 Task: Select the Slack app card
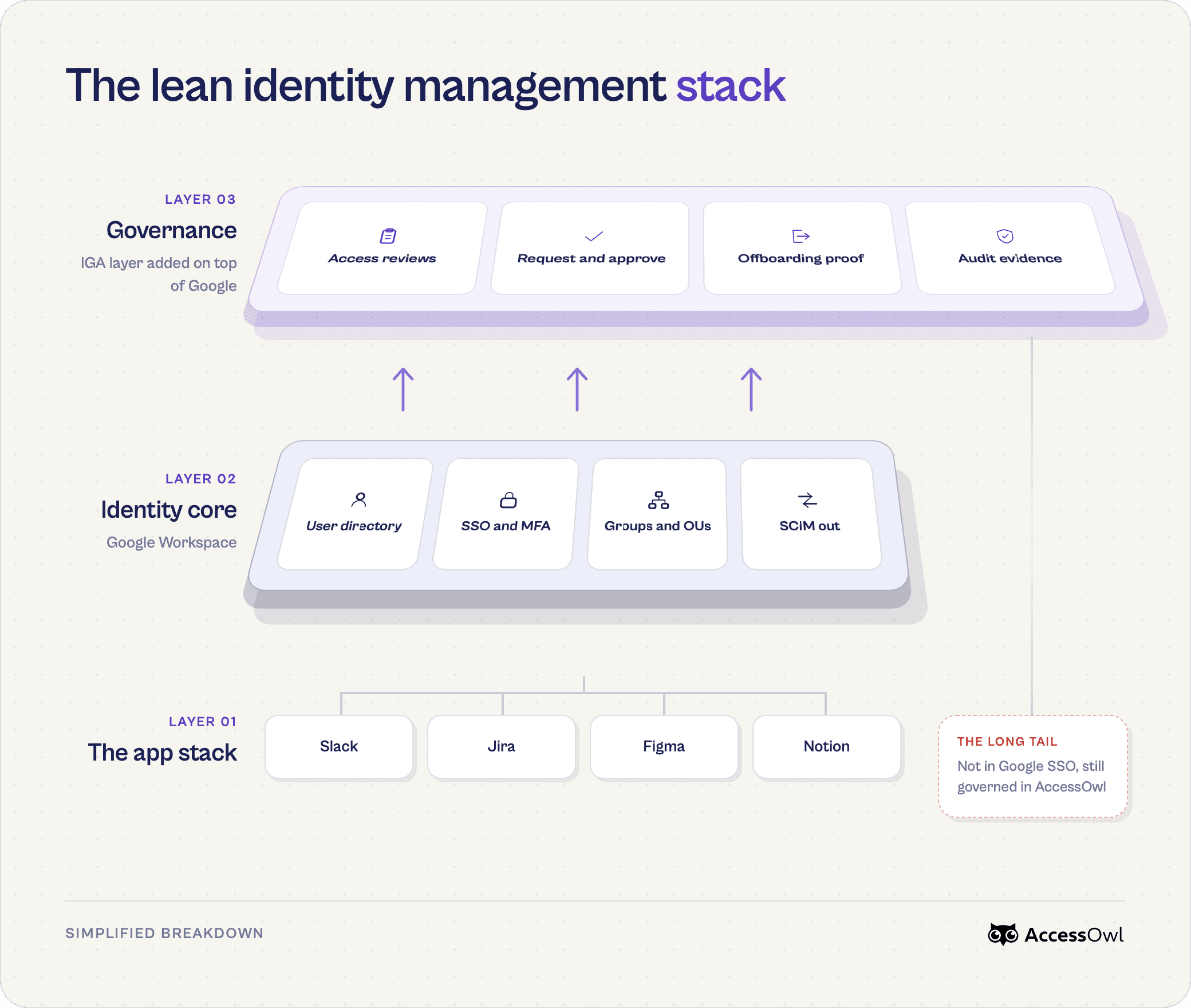pyautogui.click(x=339, y=746)
